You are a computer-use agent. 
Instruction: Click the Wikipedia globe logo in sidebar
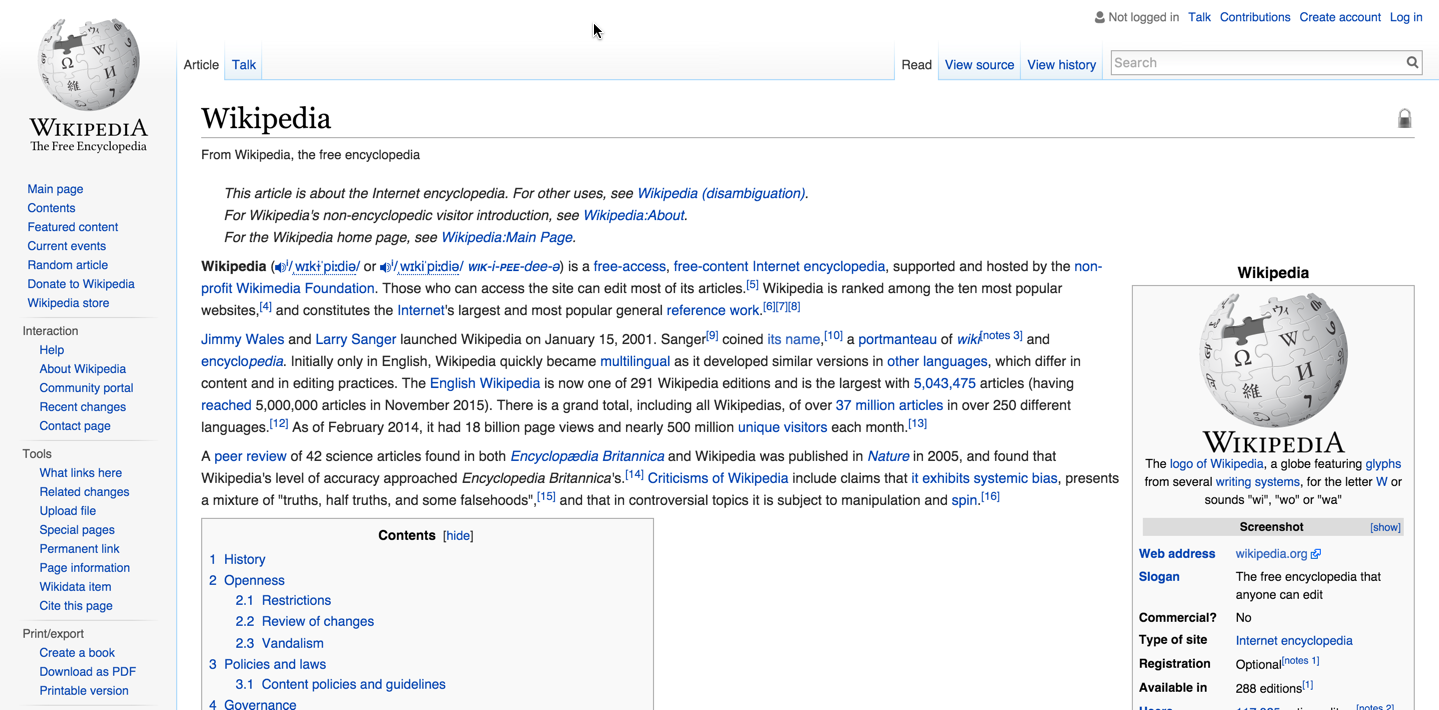pyautogui.click(x=89, y=63)
